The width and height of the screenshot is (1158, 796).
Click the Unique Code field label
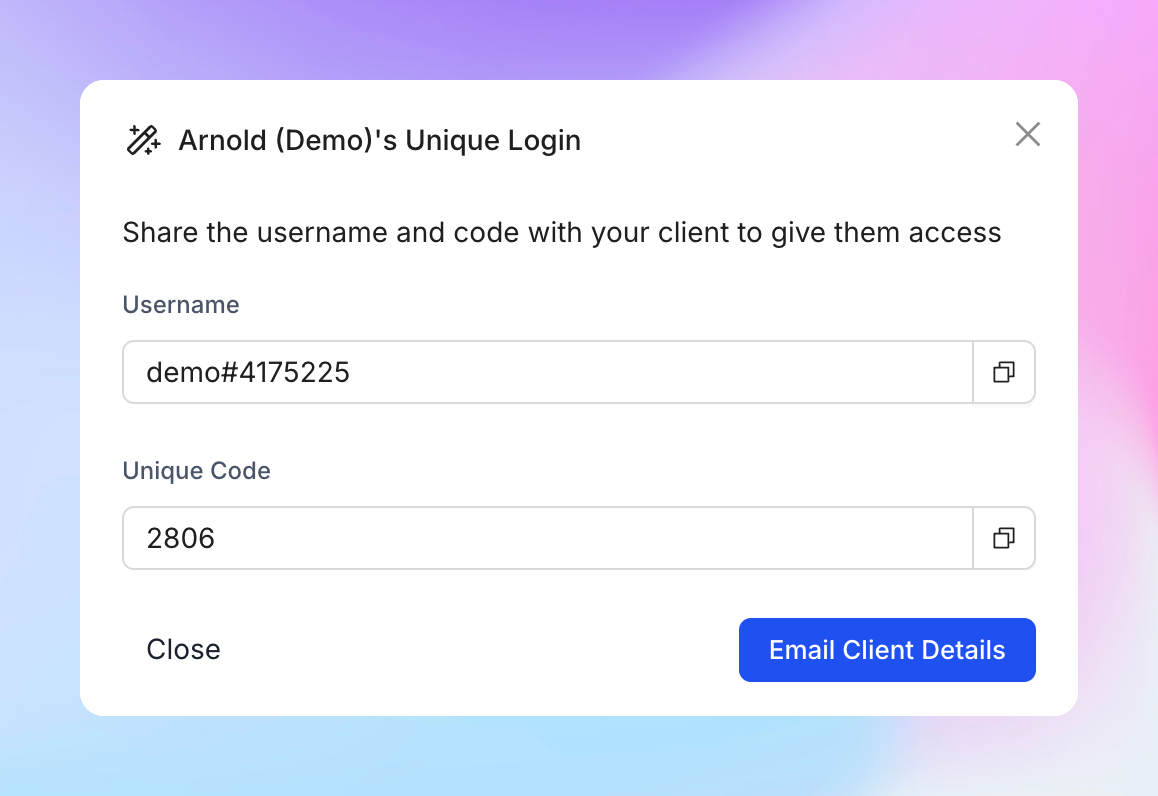[196, 470]
